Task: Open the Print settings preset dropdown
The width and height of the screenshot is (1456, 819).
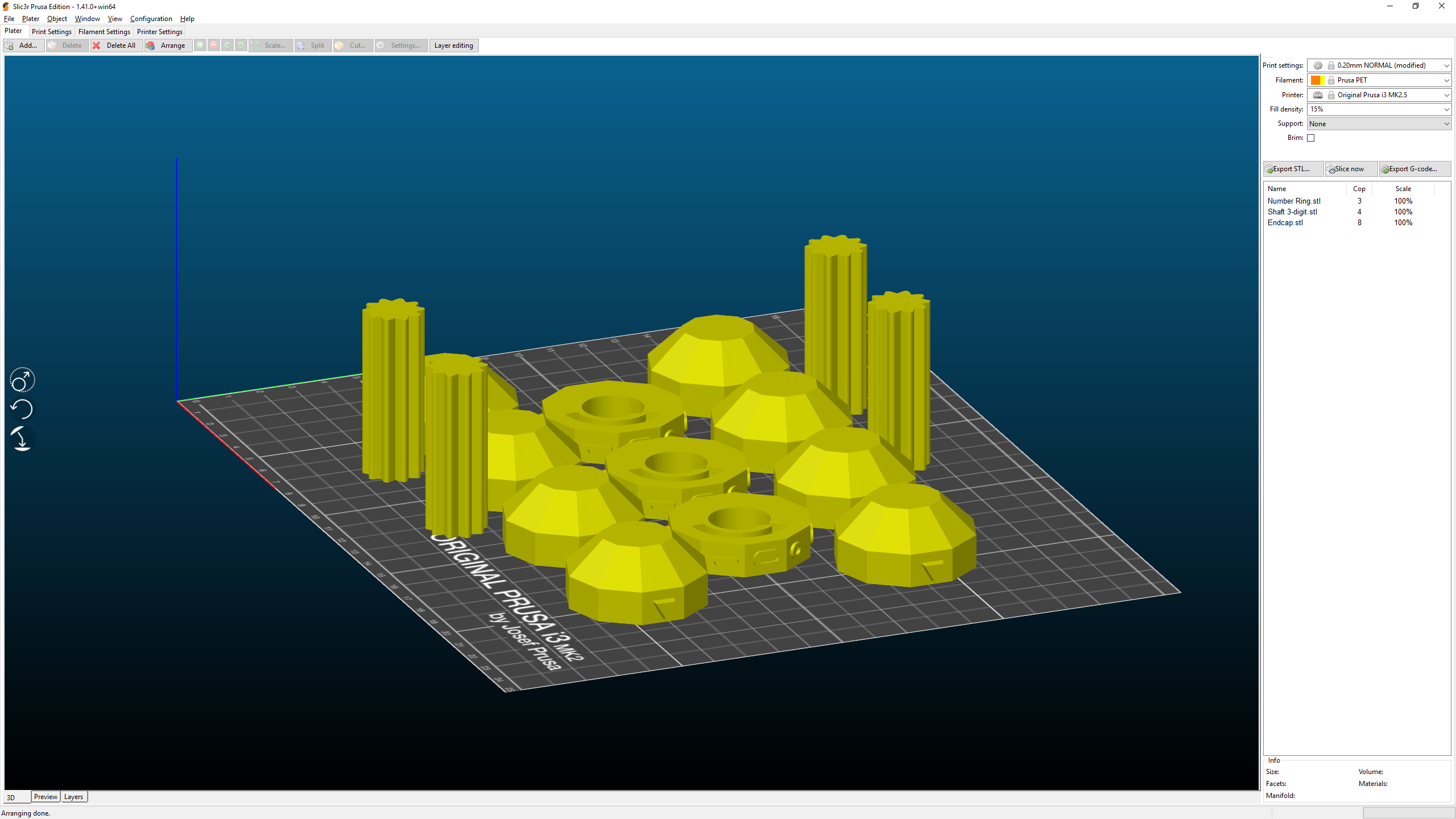Action: click(1379, 65)
